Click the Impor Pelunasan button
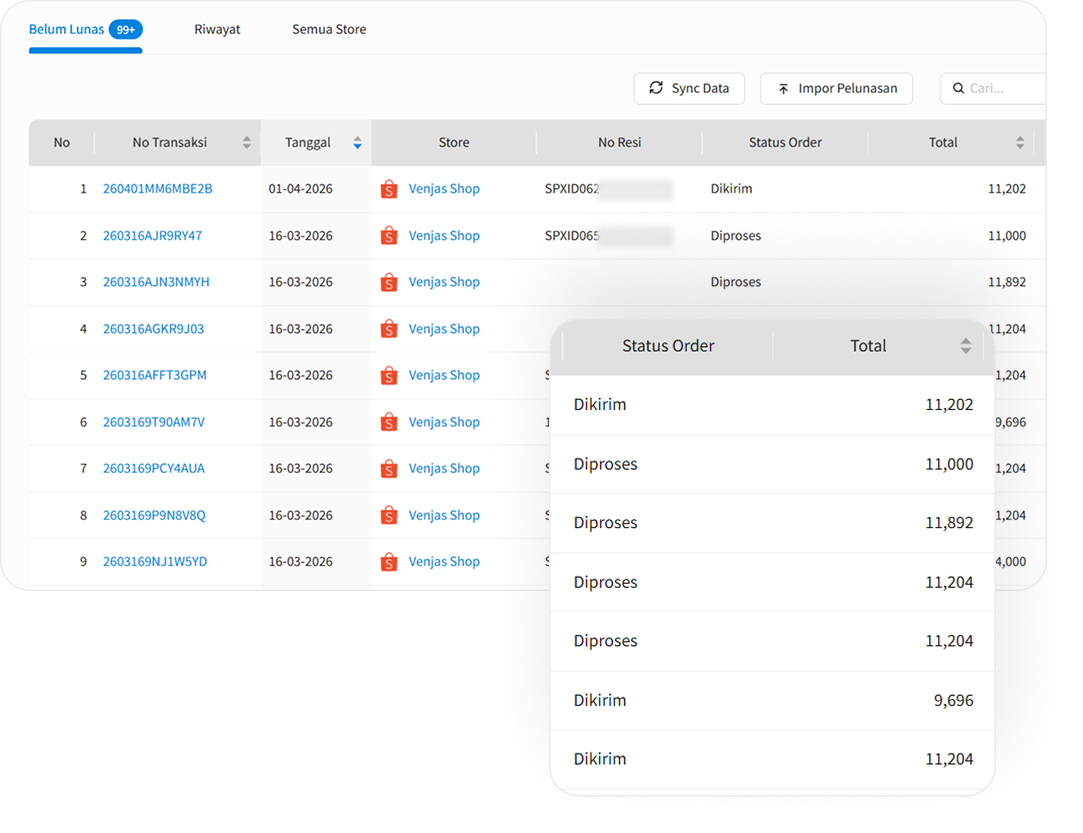 coord(836,88)
